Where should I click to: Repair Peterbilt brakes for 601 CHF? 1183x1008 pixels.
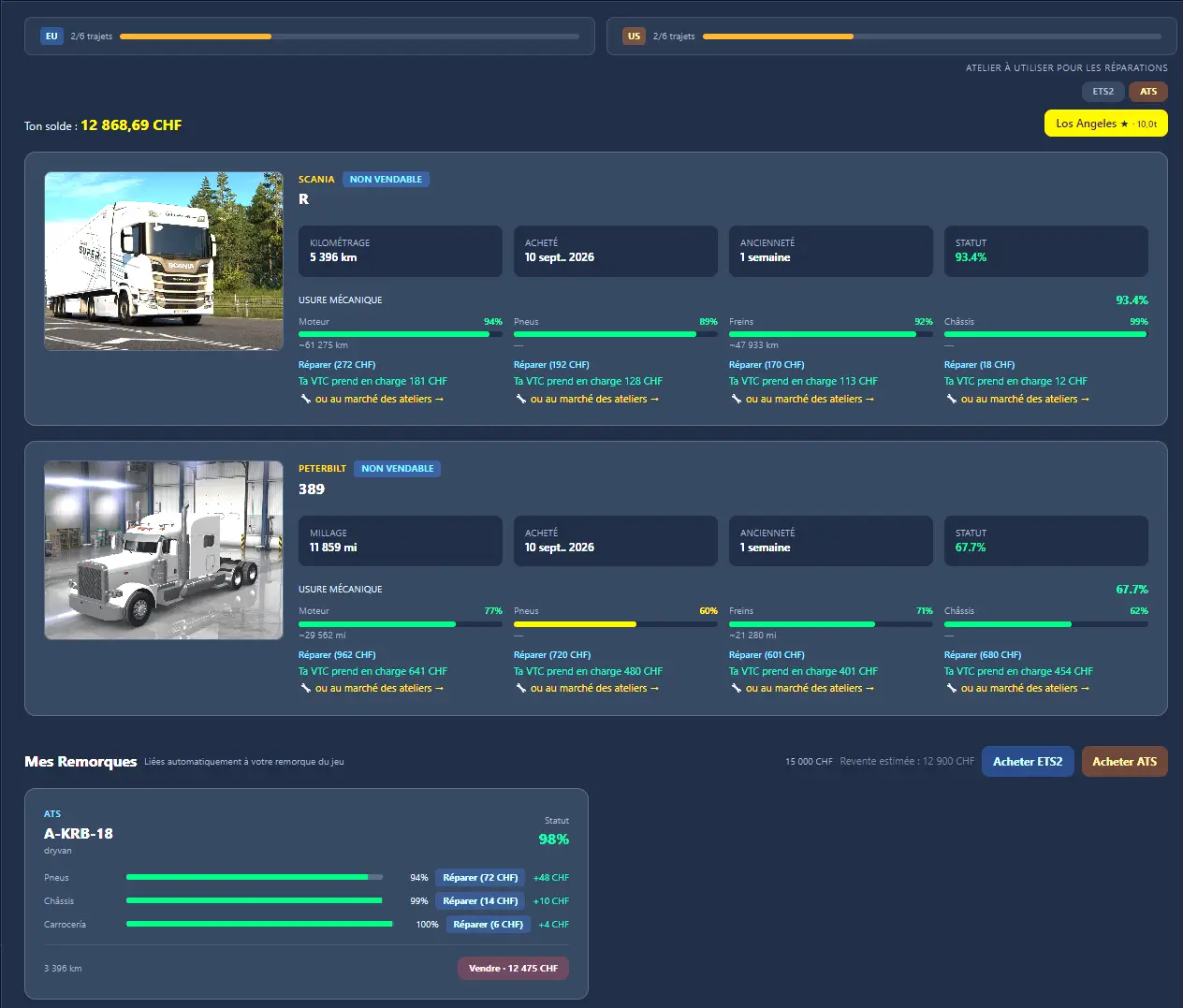[767, 655]
